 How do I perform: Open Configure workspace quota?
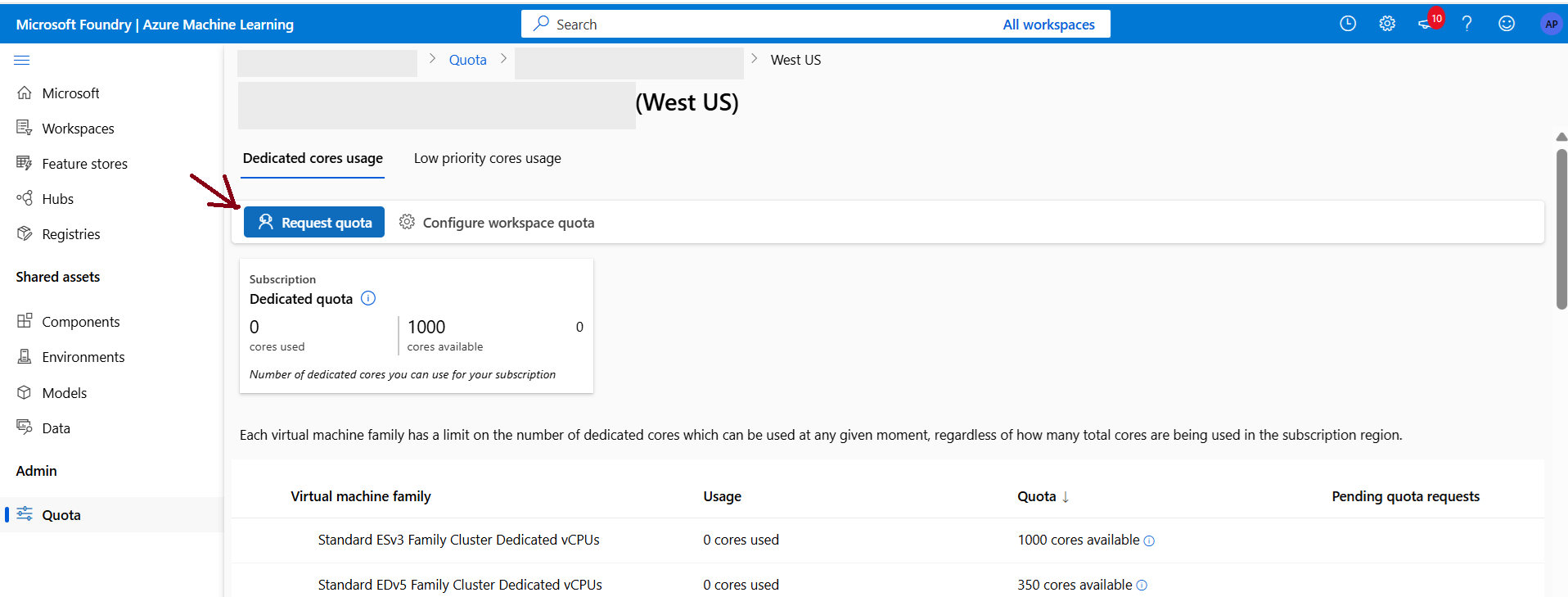(497, 223)
